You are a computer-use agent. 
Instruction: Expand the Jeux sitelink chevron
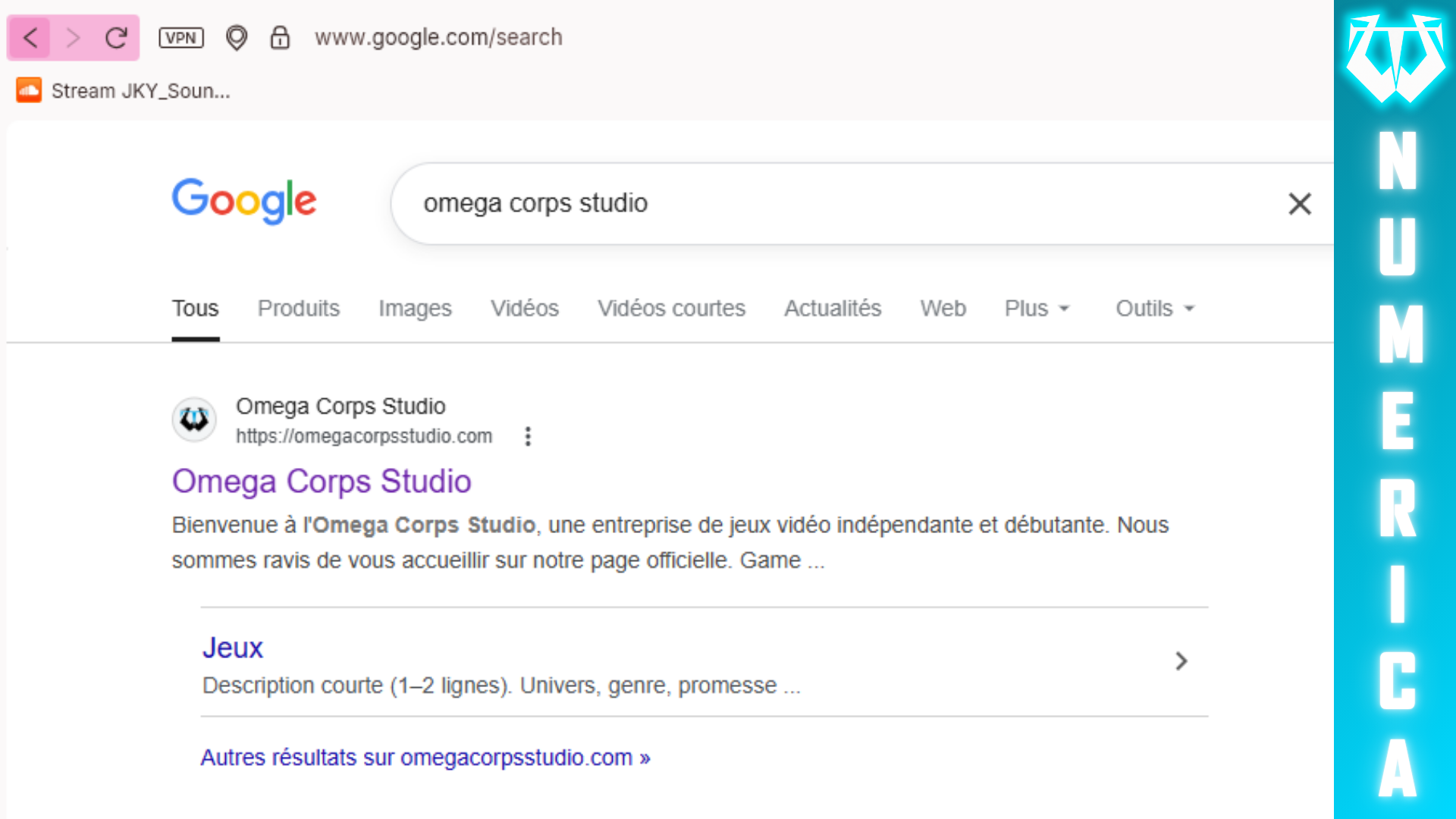click(1181, 661)
